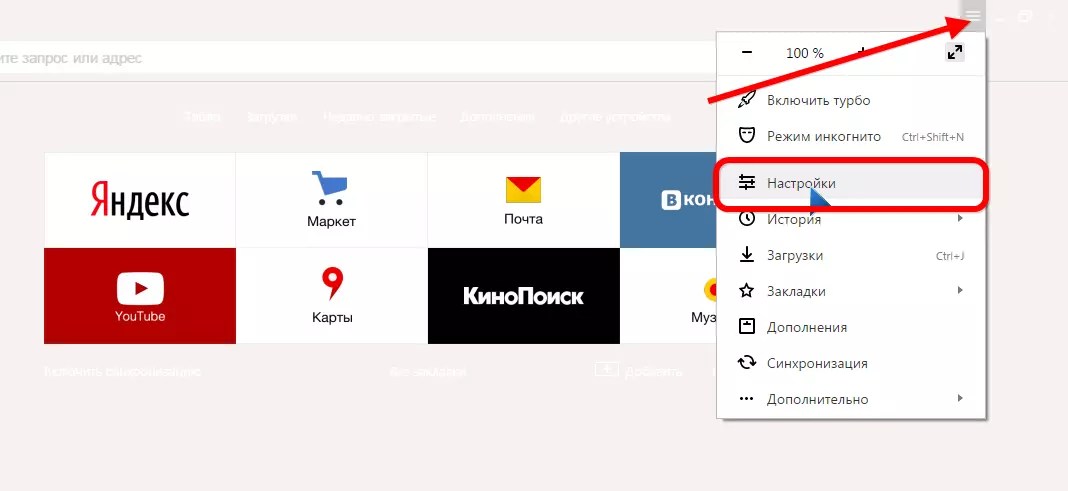Image resolution: width=1068 pixels, height=491 pixels.
Task: Switch to the Другие устройства tab
Action: [x=615, y=117]
